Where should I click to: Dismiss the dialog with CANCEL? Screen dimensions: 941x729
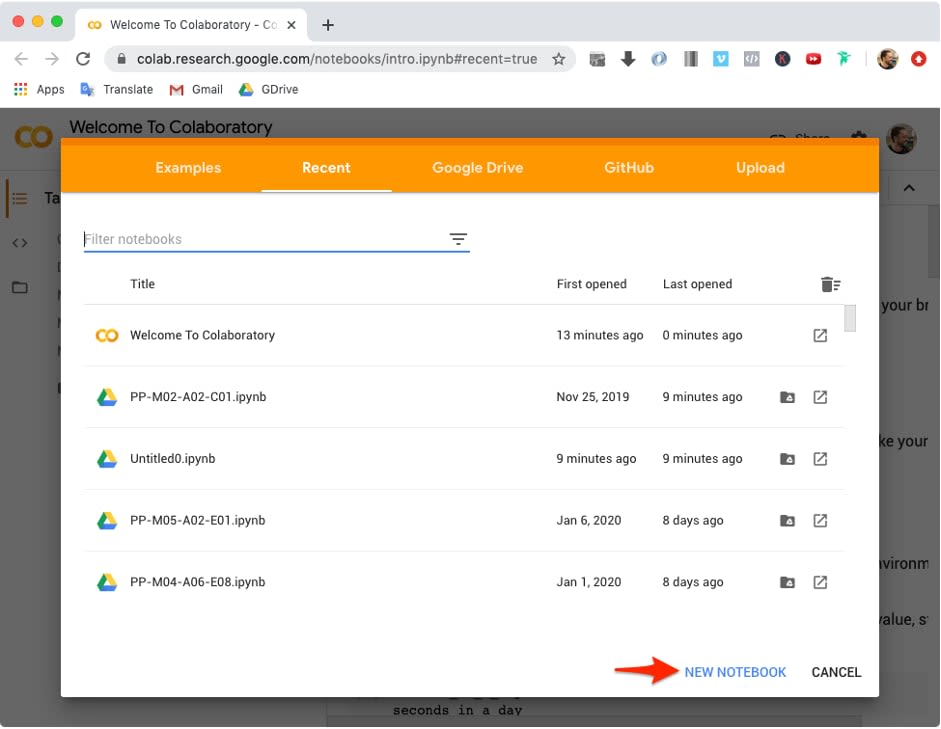836,673
